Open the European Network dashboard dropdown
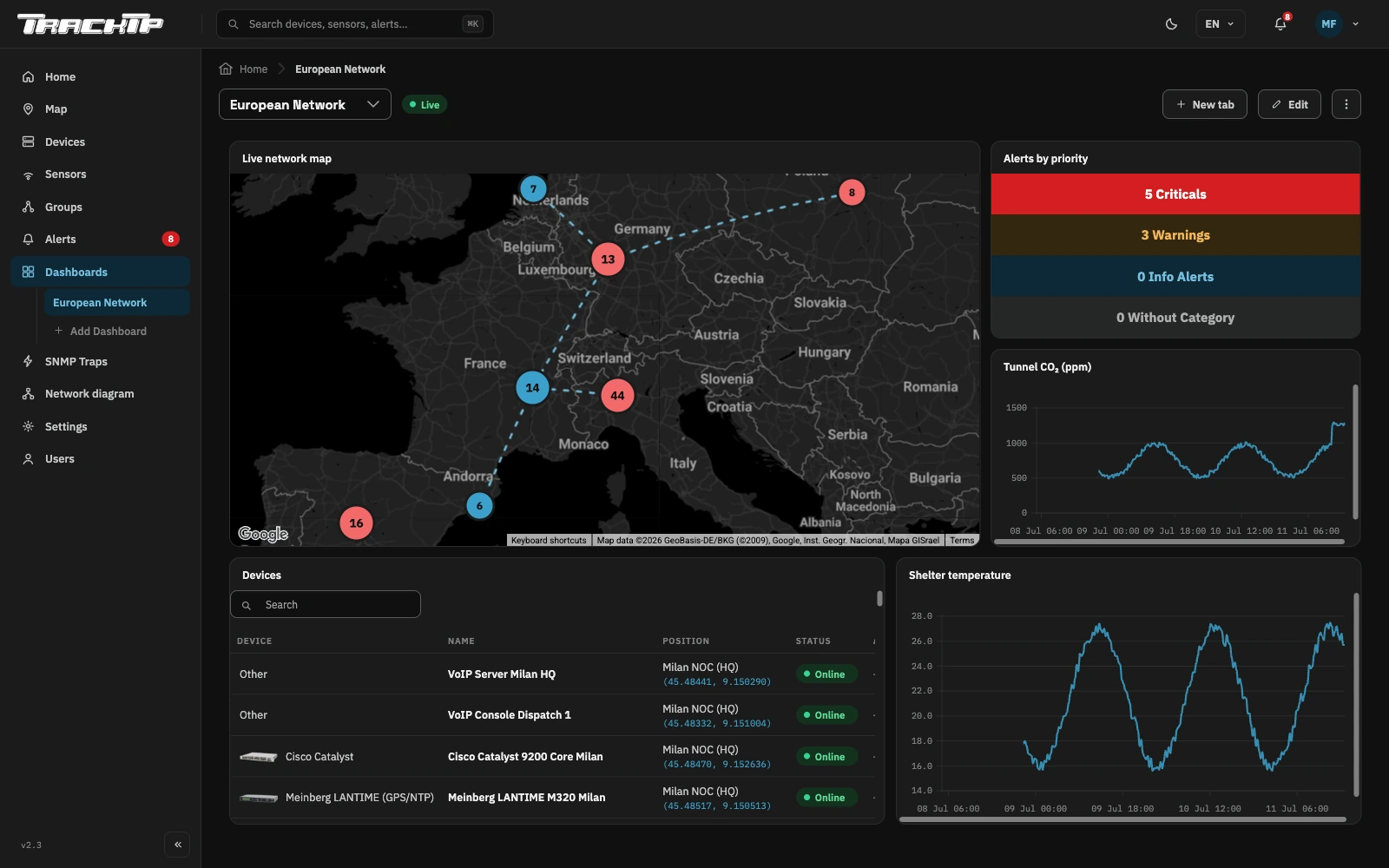 point(305,104)
